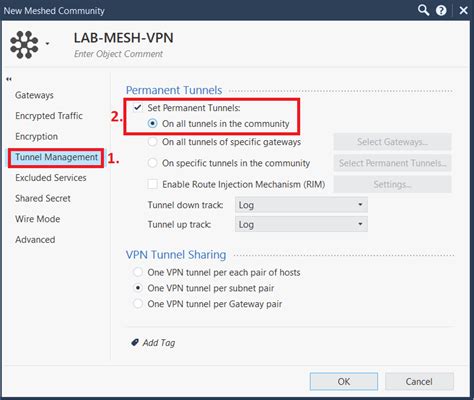This screenshot has height=400, width=474.
Task: Collapse navigation pane with double-chevron icon
Action: point(9,79)
